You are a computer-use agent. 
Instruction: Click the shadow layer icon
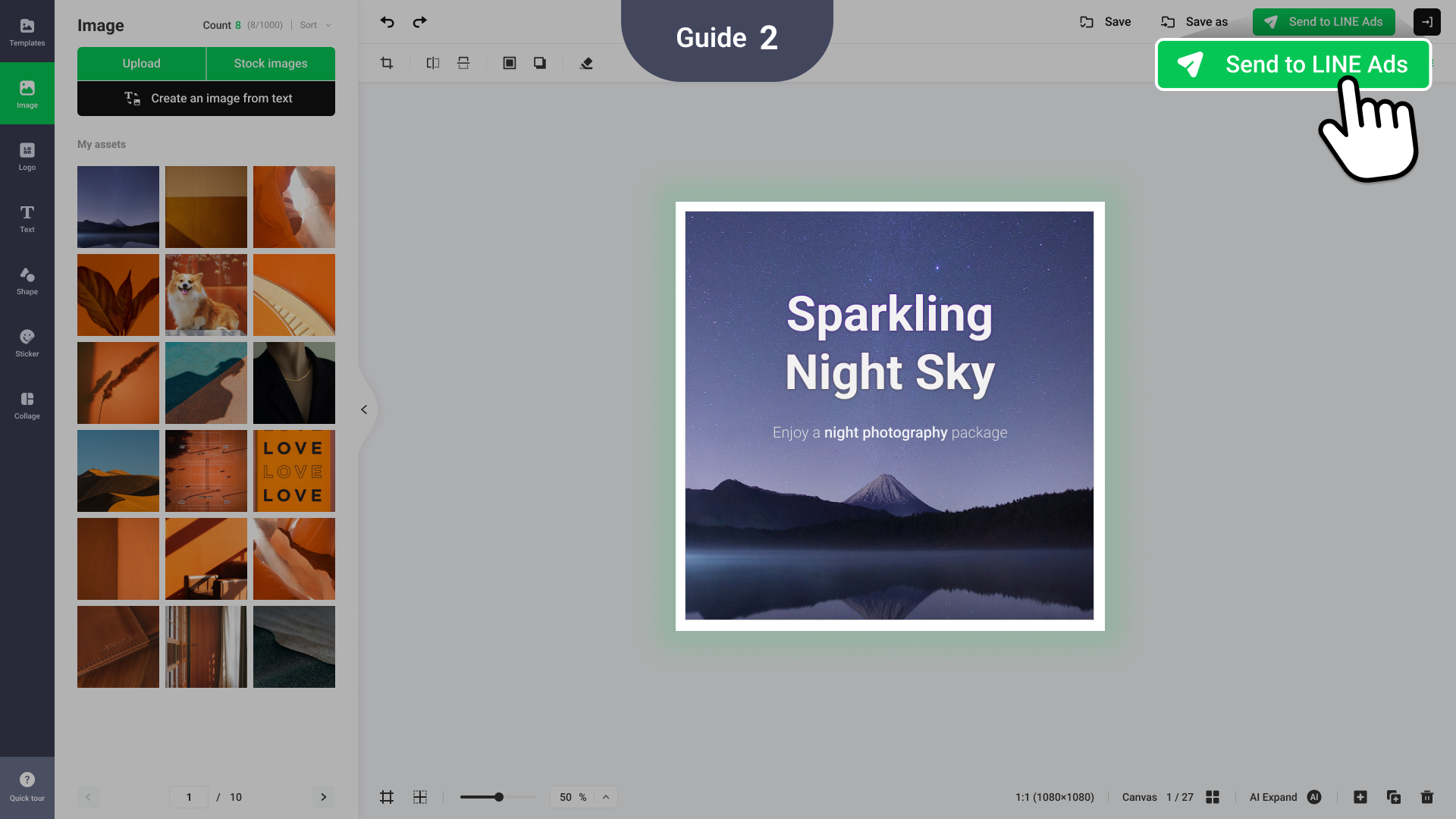click(x=540, y=63)
